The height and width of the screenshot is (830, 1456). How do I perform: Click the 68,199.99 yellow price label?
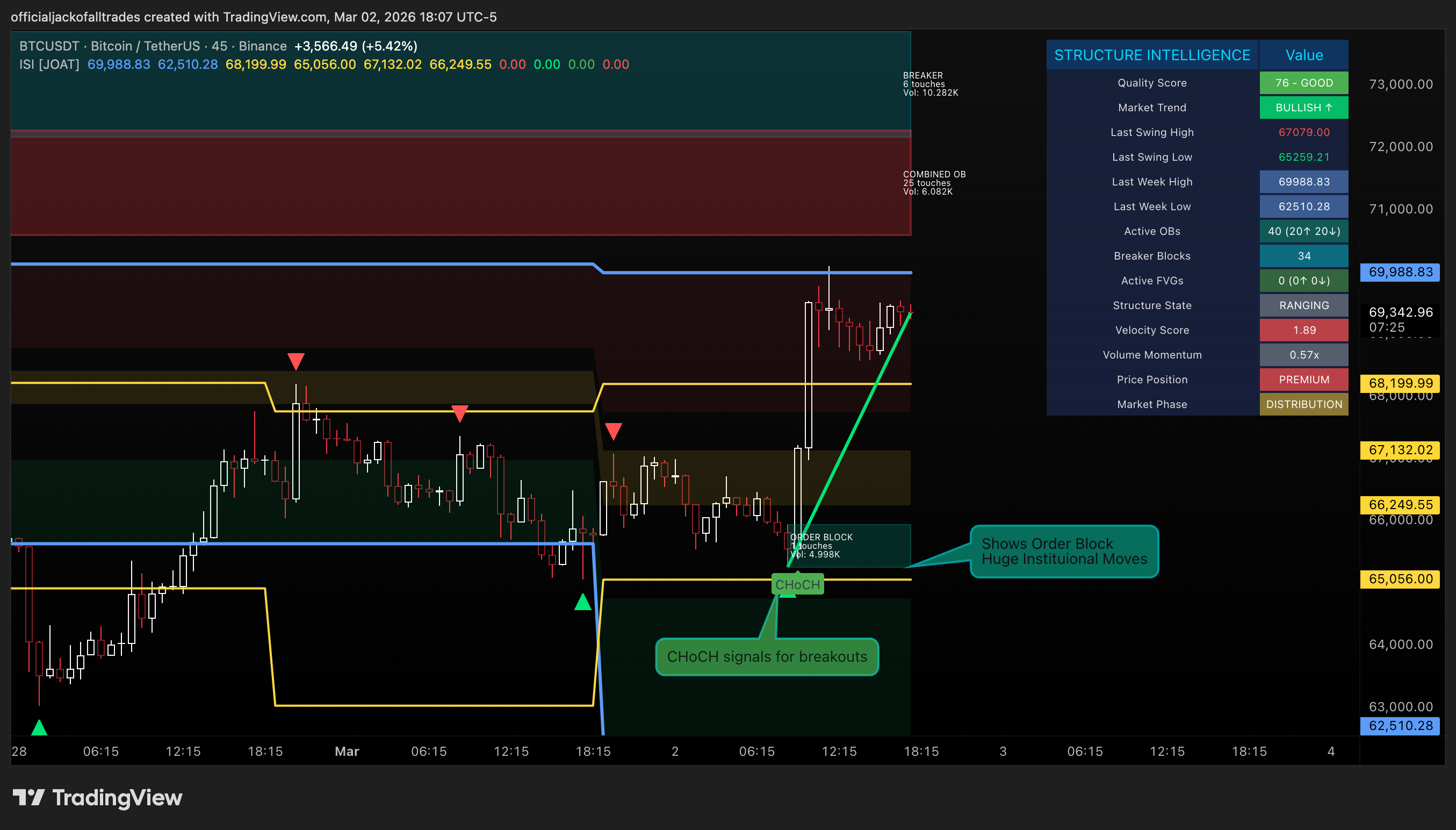point(1400,383)
